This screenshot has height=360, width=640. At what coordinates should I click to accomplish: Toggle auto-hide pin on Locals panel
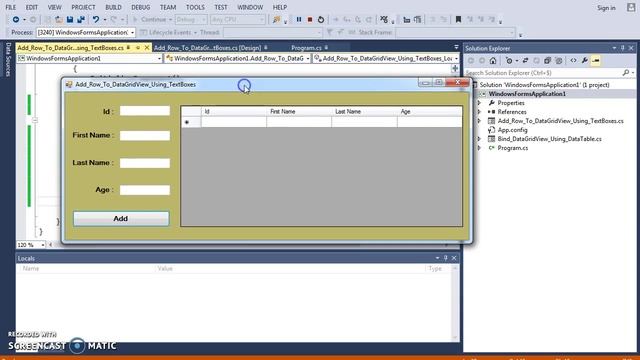pos(446,258)
